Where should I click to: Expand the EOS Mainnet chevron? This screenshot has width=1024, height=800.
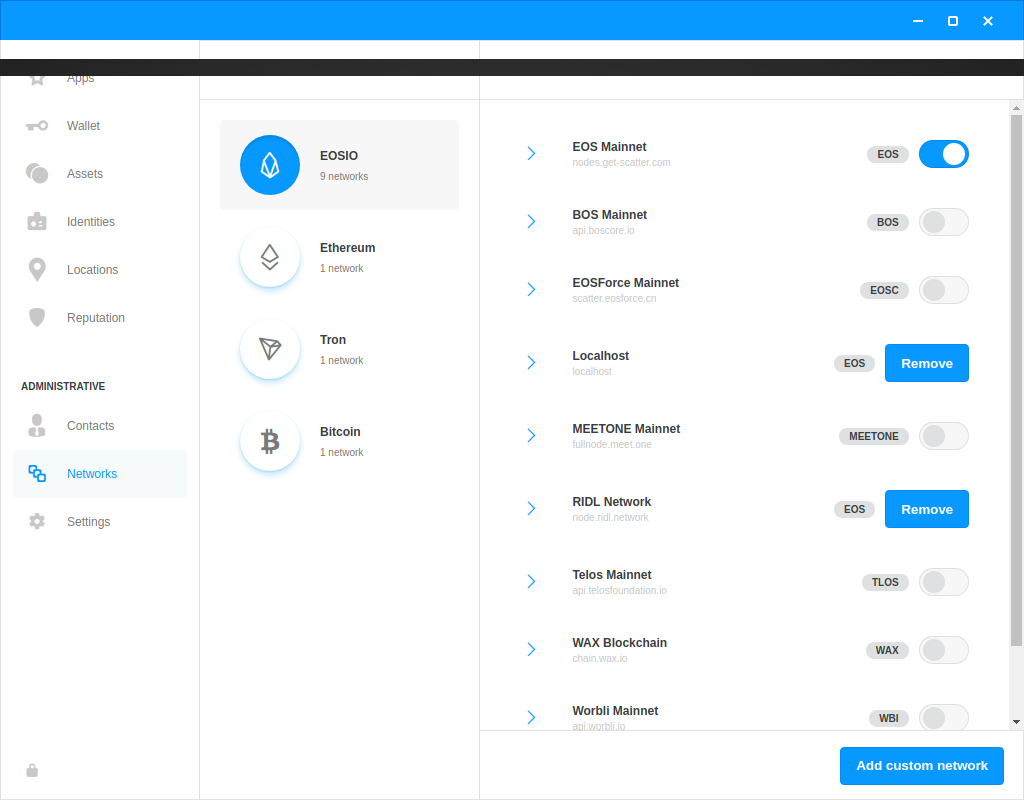[x=532, y=153]
